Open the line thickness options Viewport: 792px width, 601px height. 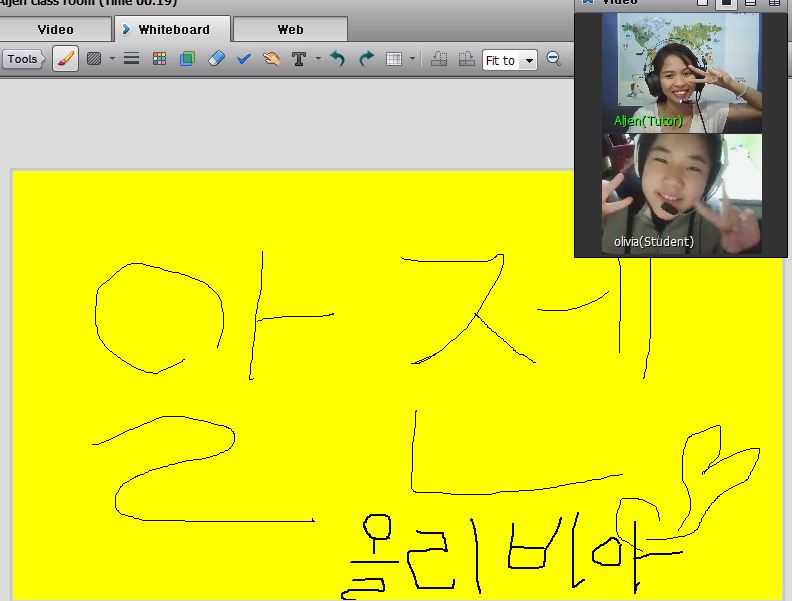131,59
